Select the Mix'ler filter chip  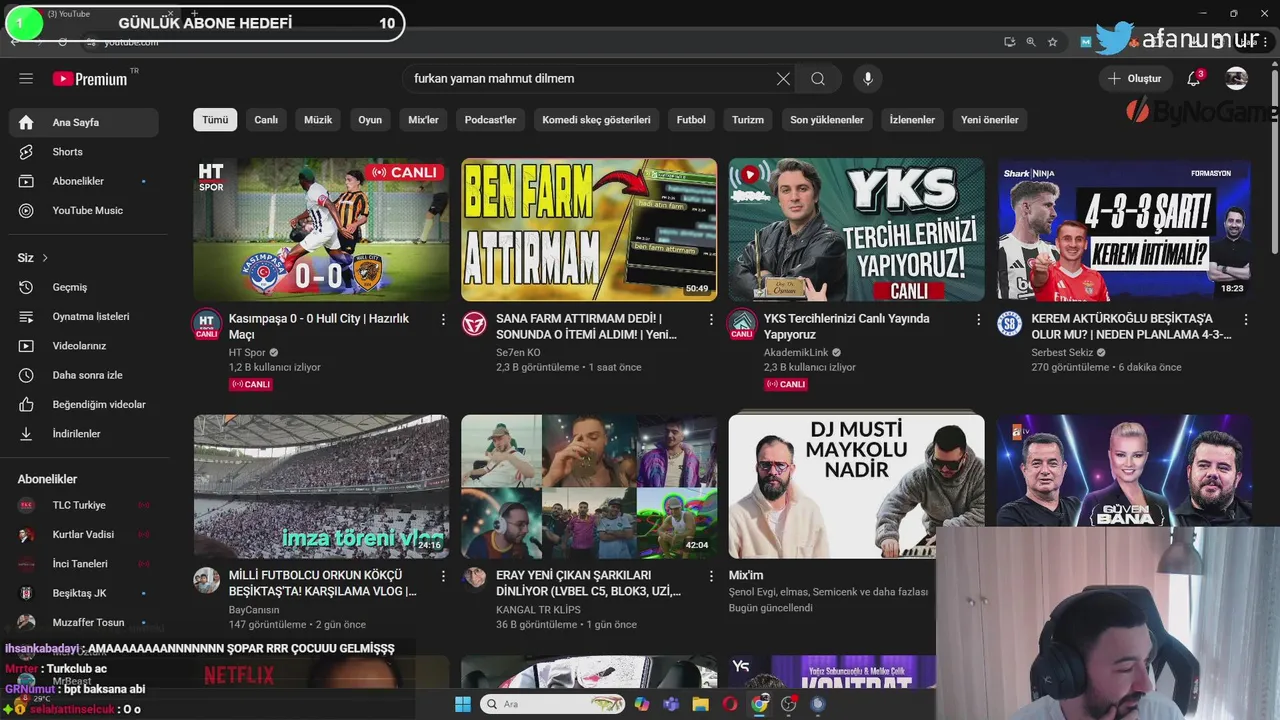coord(423,120)
